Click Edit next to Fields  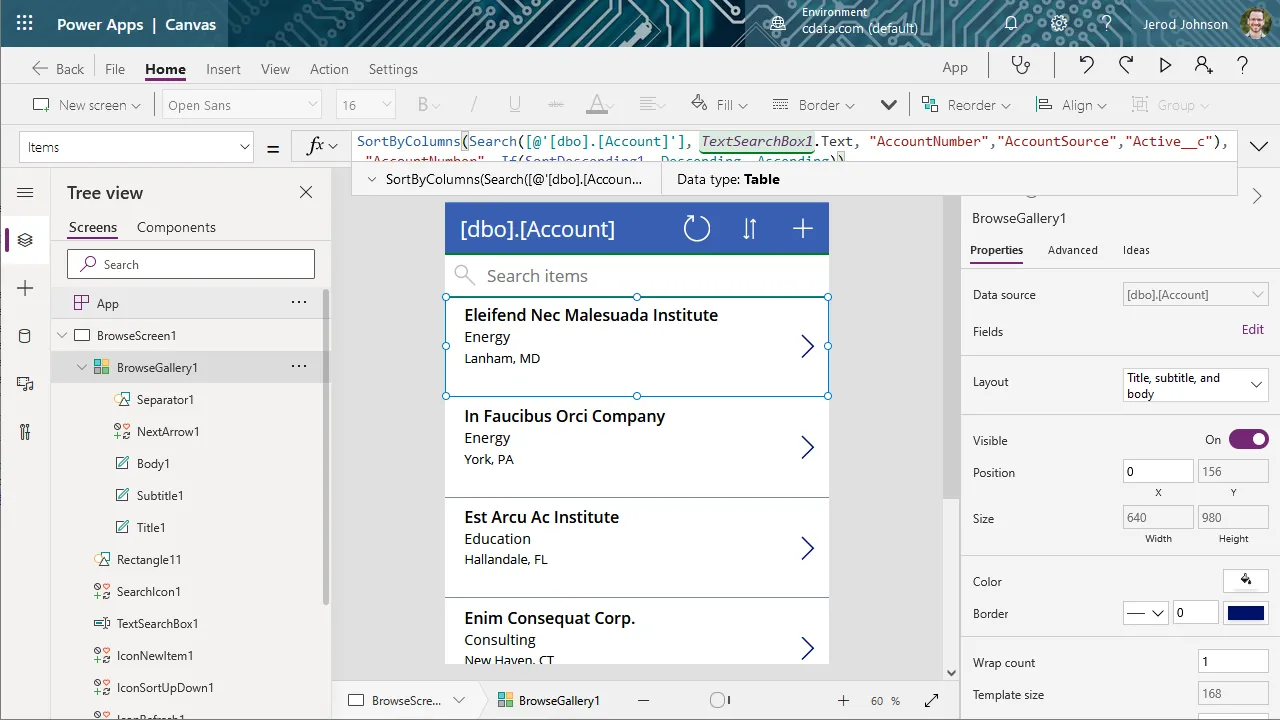pos(1252,329)
